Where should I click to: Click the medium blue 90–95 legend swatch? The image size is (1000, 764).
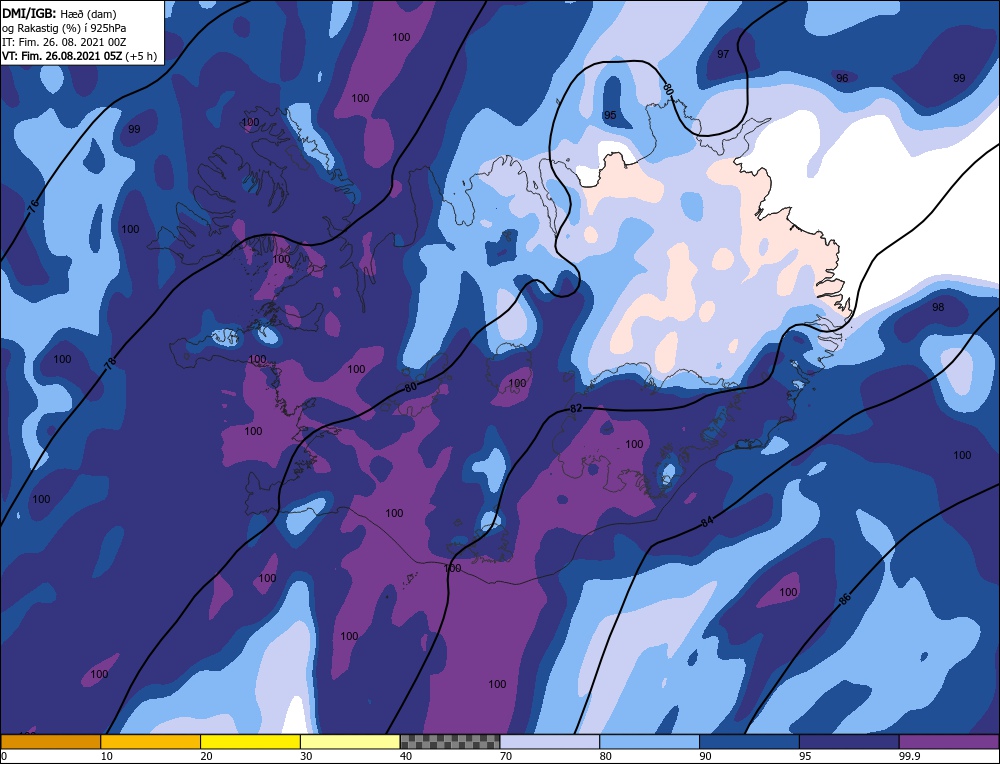click(x=749, y=741)
